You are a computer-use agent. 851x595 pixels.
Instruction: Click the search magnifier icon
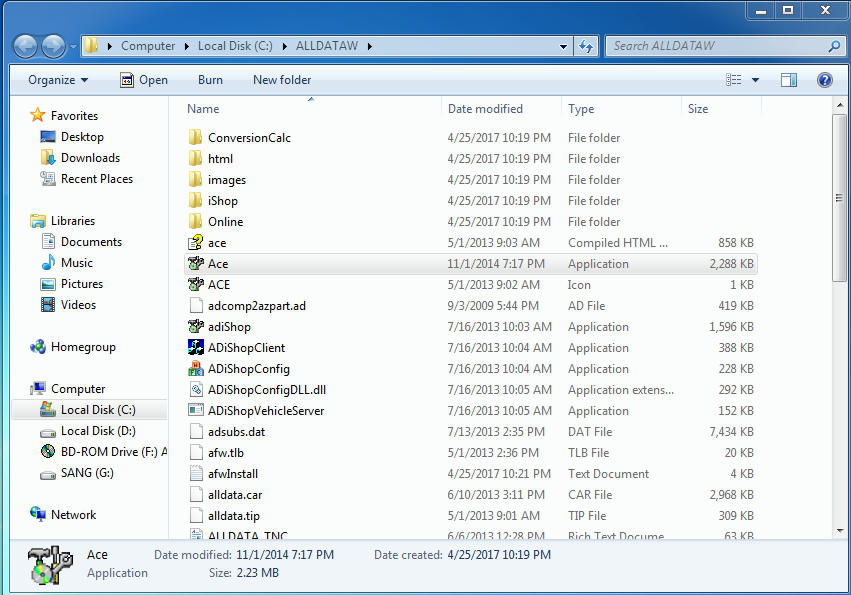point(834,46)
